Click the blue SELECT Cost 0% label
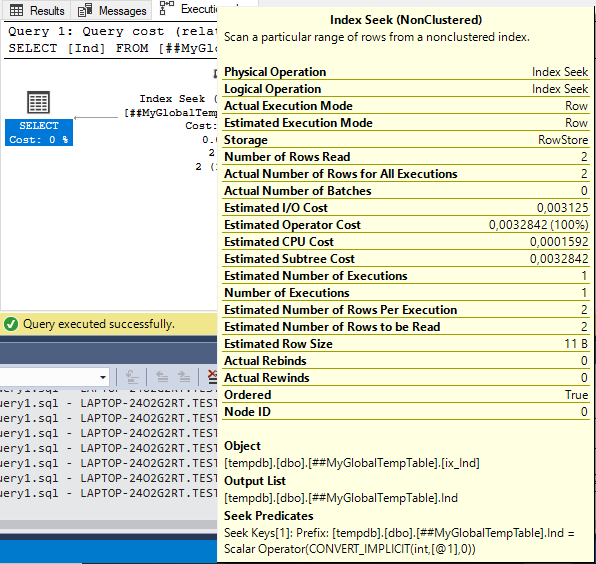Image resolution: width=596 pixels, height=564 pixels. (x=39, y=132)
